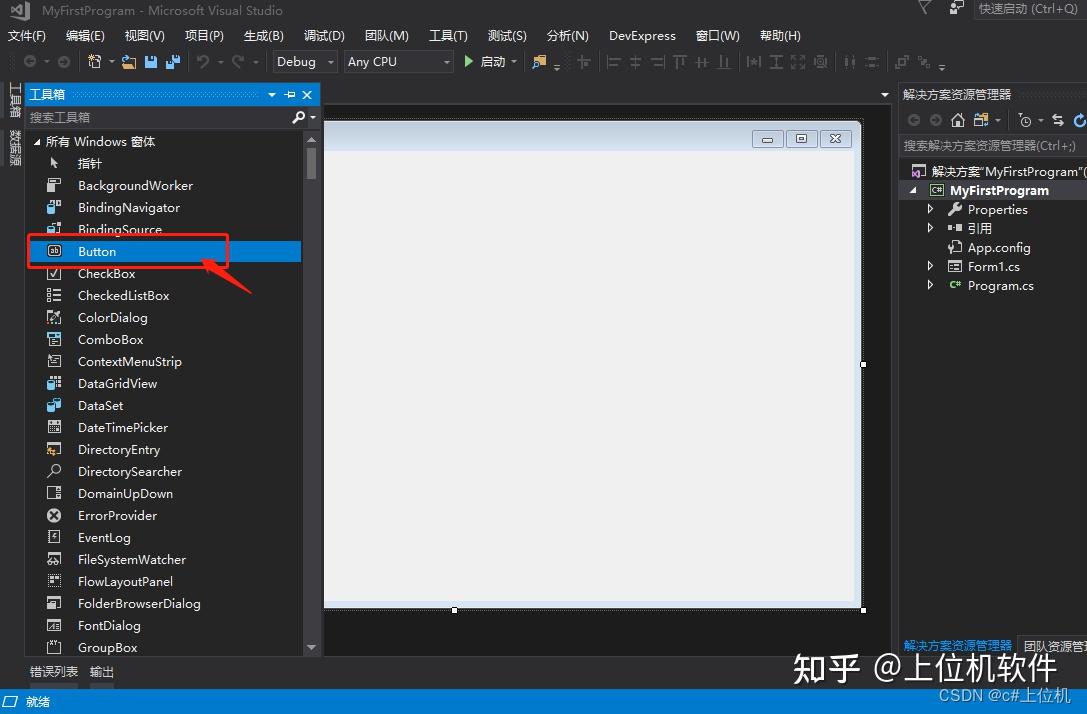The width and height of the screenshot is (1087, 714).
Task: Collapse the MyFirstProgram project node
Action: click(x=913, y=190)
